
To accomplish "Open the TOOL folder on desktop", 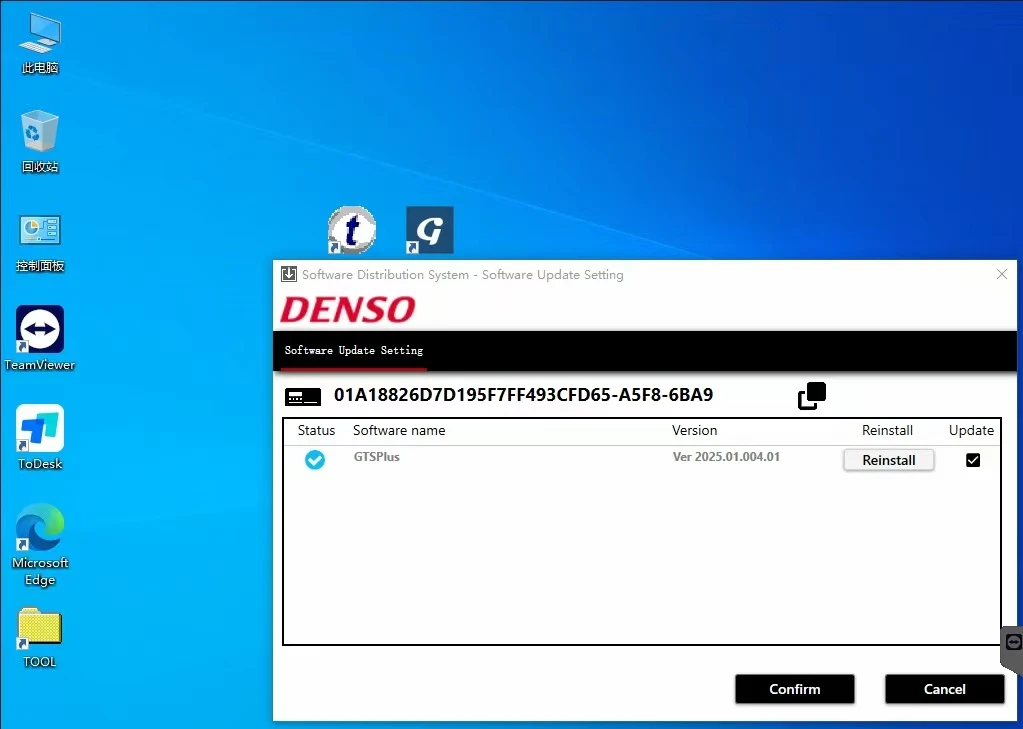I will (40, 636).
